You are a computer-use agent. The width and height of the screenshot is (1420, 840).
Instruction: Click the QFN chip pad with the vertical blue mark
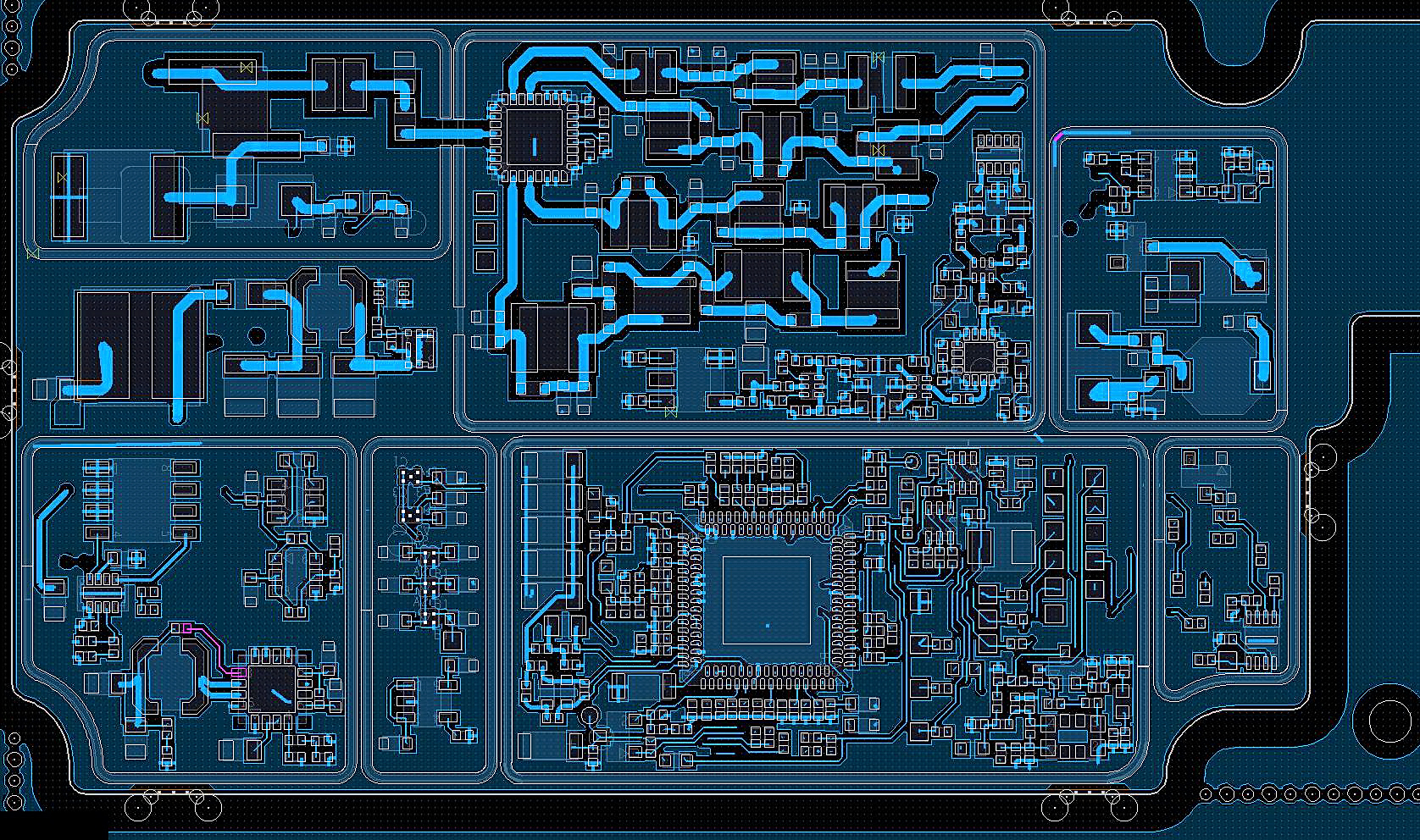535,137
